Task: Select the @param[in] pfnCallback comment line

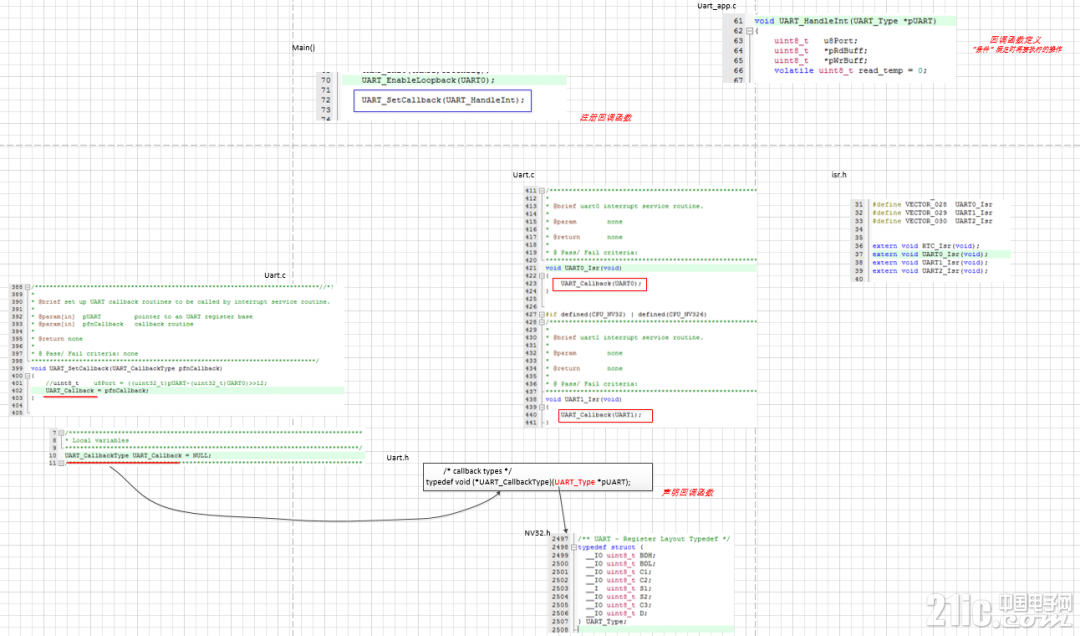Action: (x=116, y=324)
